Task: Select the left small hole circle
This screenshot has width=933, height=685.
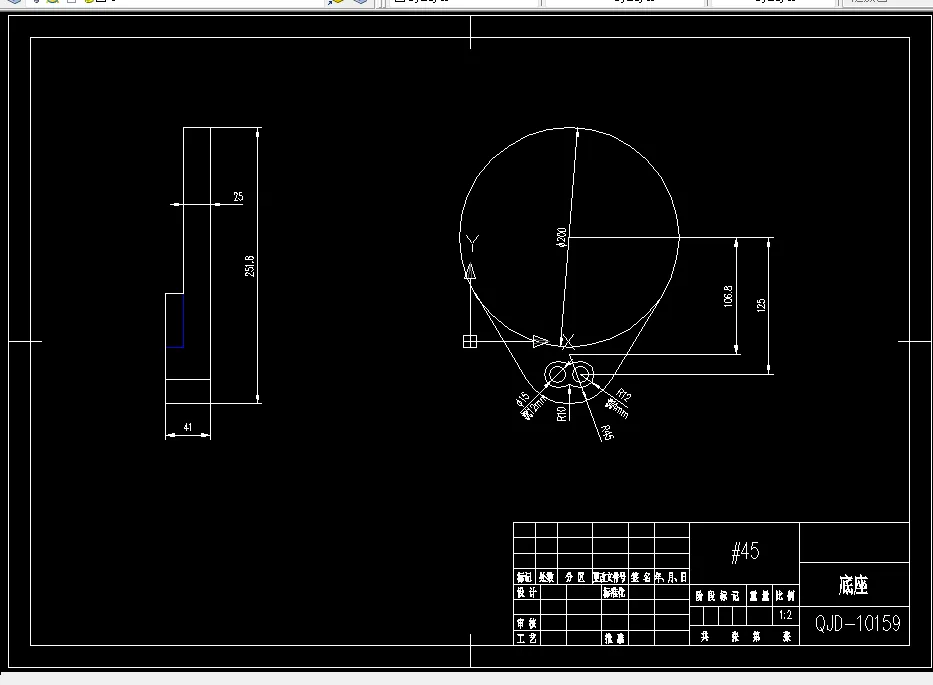Action: [558, 375]
